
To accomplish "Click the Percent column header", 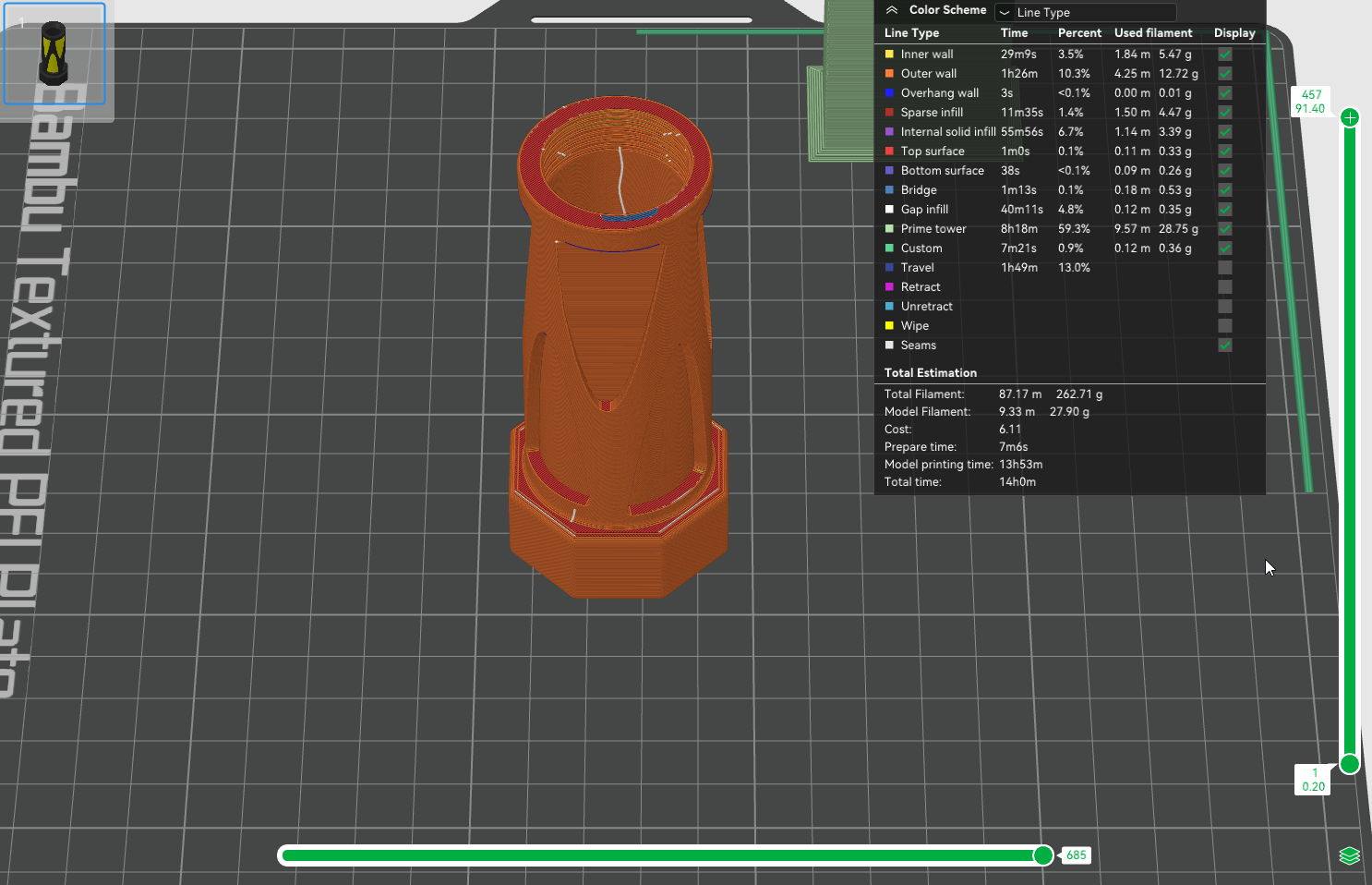I will coord(1079,33).
